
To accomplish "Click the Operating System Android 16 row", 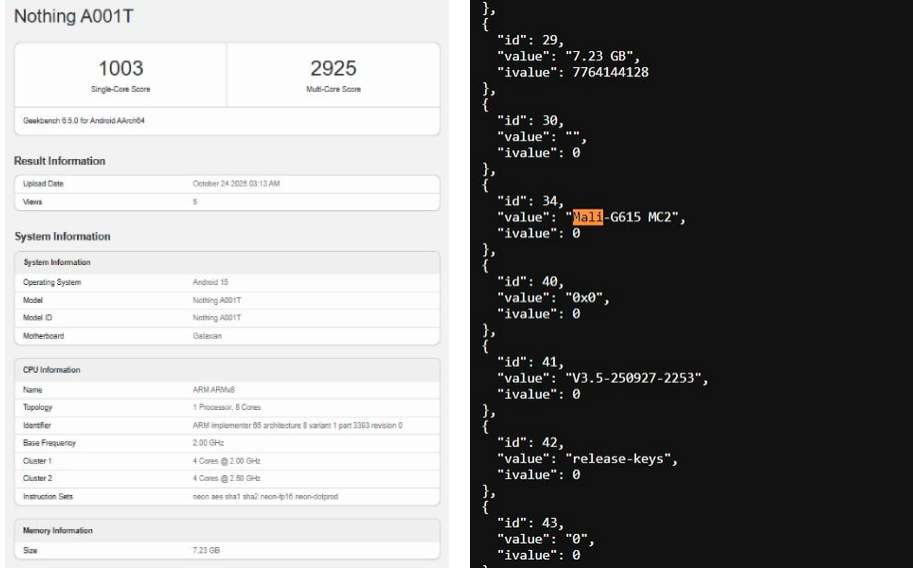I will coord(226,283).
